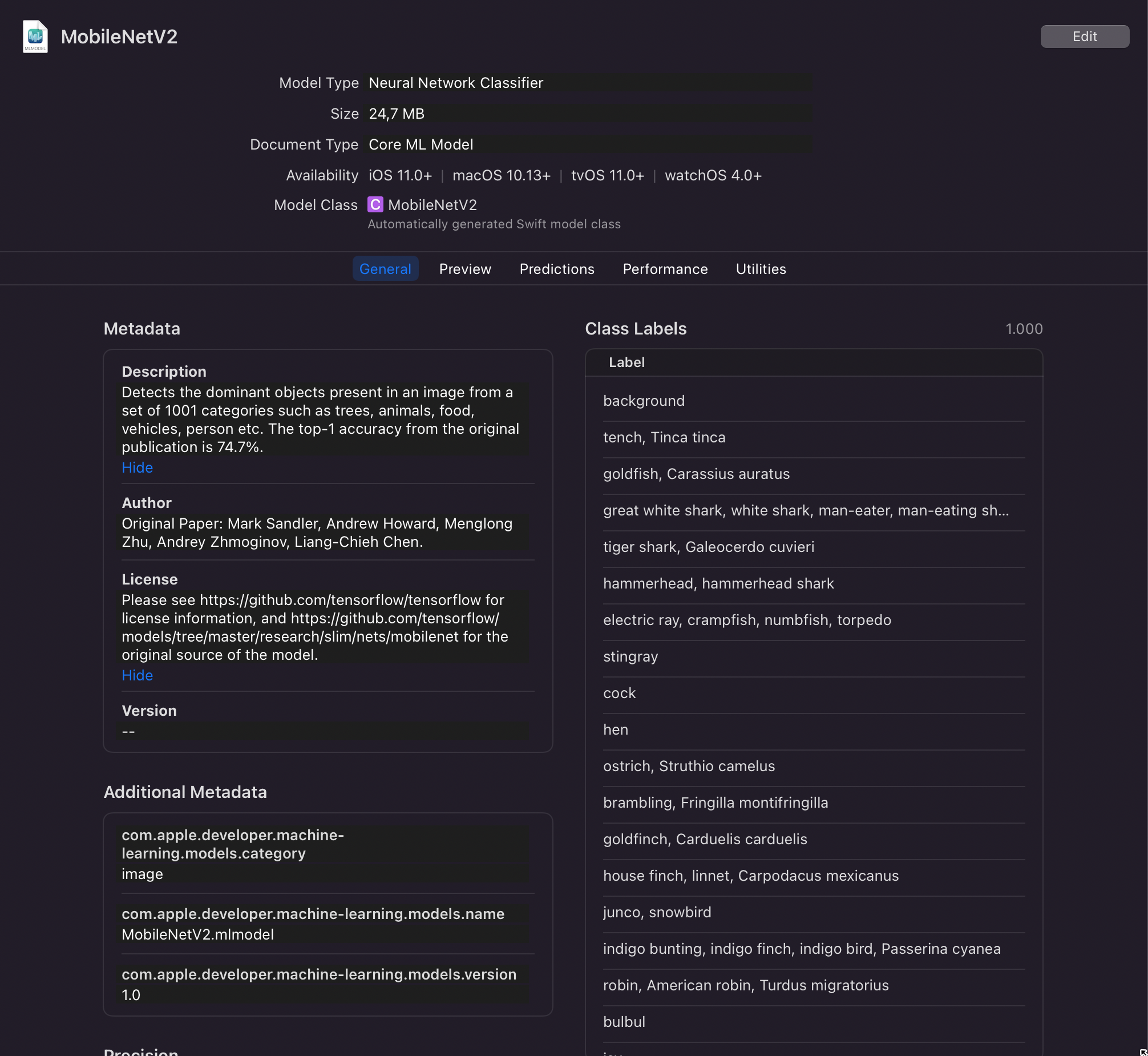Collapse license text with its Hide link
Screen dimensions: 1148x1056
[x=137, y=675]
